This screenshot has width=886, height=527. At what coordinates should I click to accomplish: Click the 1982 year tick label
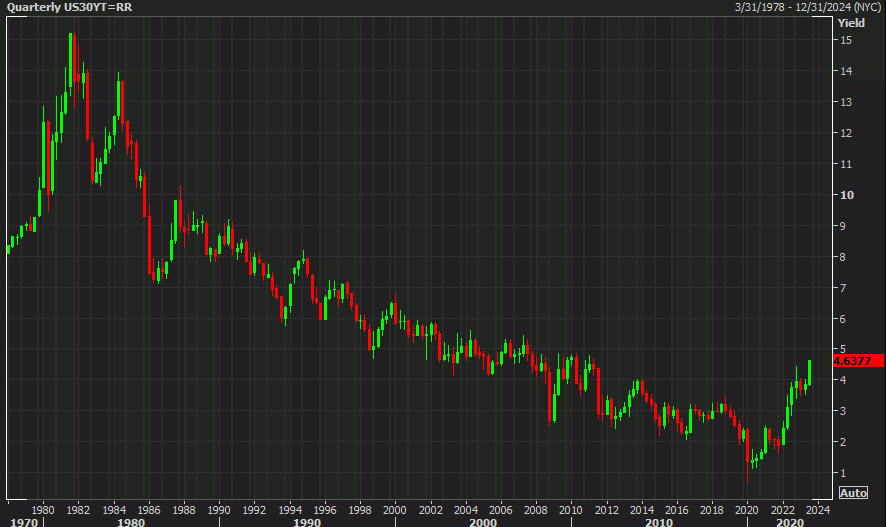coord(78,510)
